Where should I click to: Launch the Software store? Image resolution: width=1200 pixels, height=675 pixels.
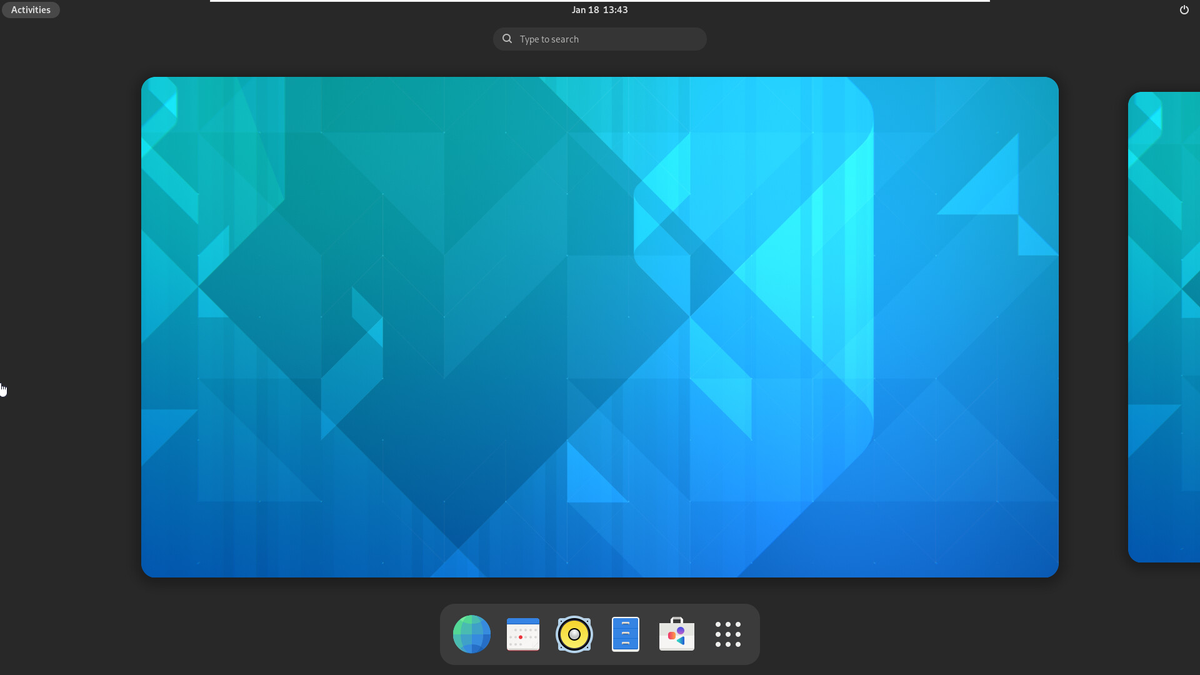(676, 634)
